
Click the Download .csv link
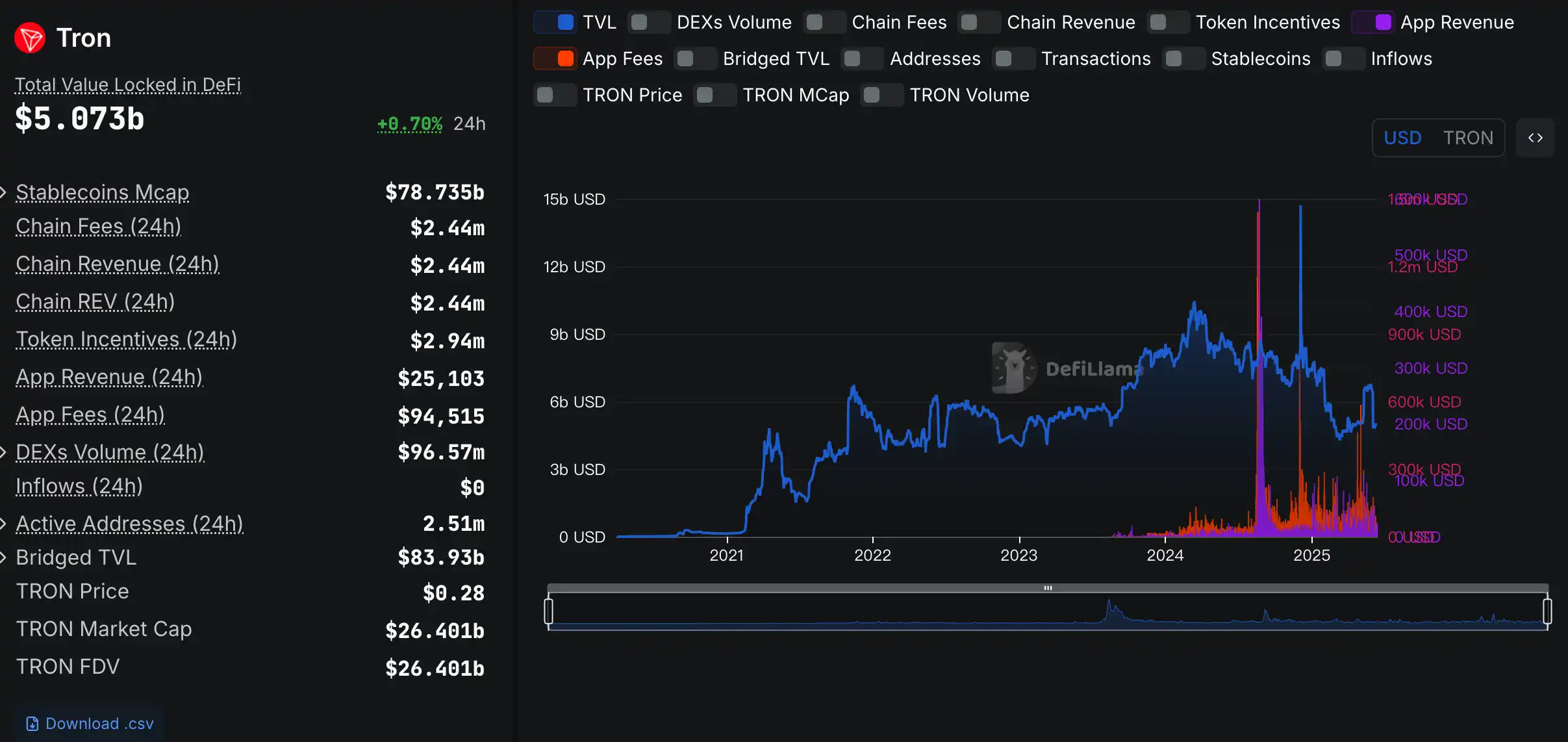point(99,724)
